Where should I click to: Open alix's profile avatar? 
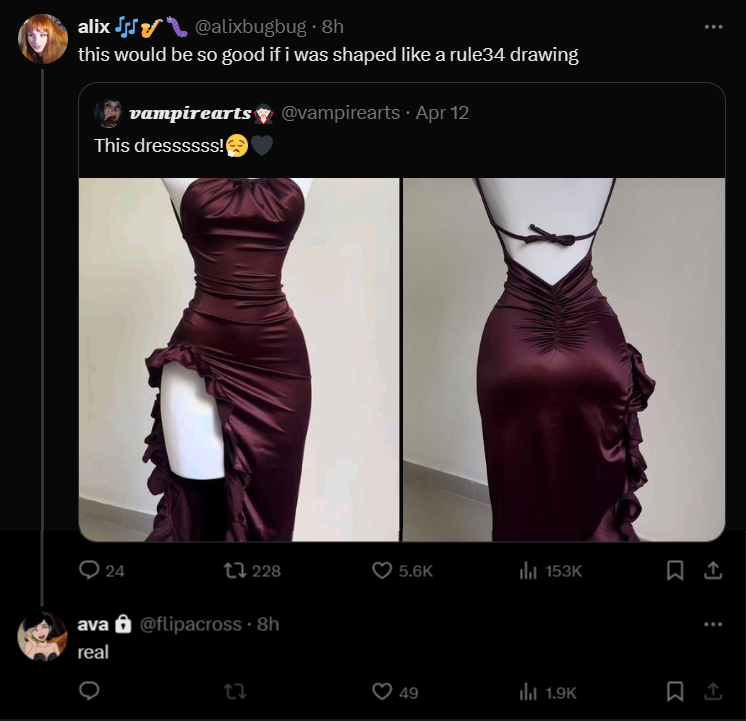[43, 39]
